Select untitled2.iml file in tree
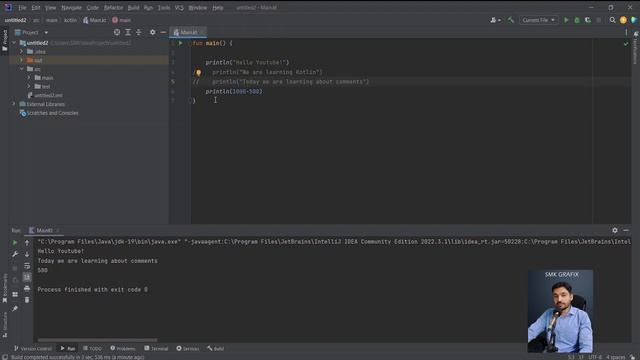Viewport: 640px width, 360px height. pyautogui.click(x=45, y=95)
